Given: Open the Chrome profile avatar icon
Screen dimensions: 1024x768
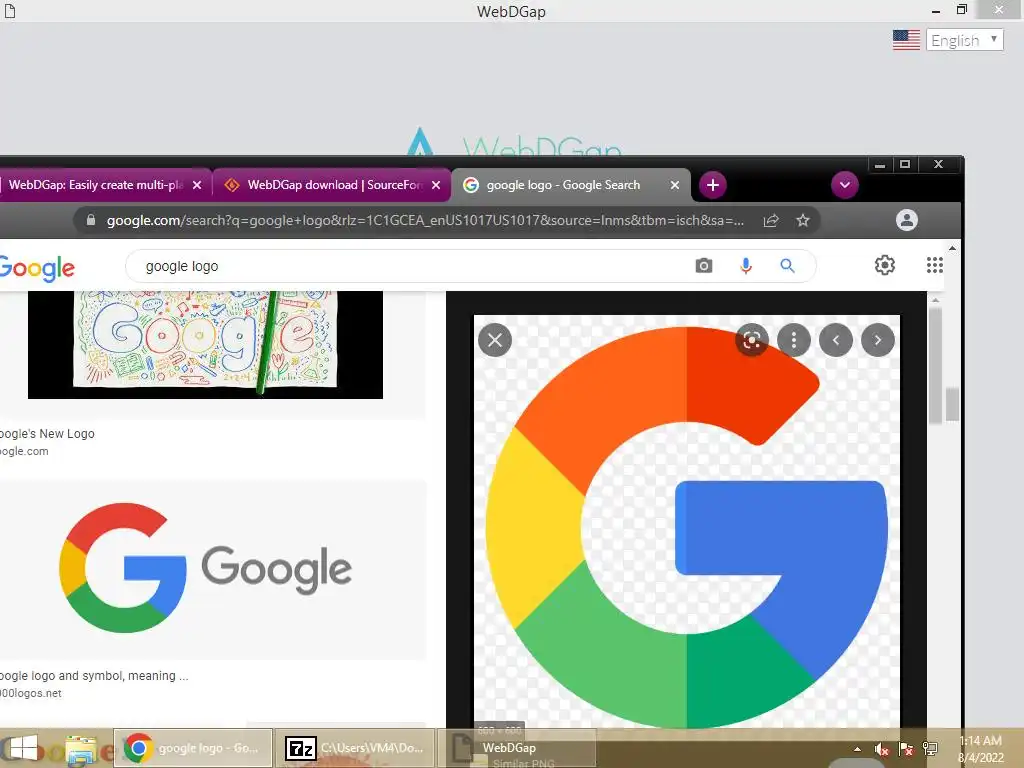Looking at the screenshot, I should (906, 220).
